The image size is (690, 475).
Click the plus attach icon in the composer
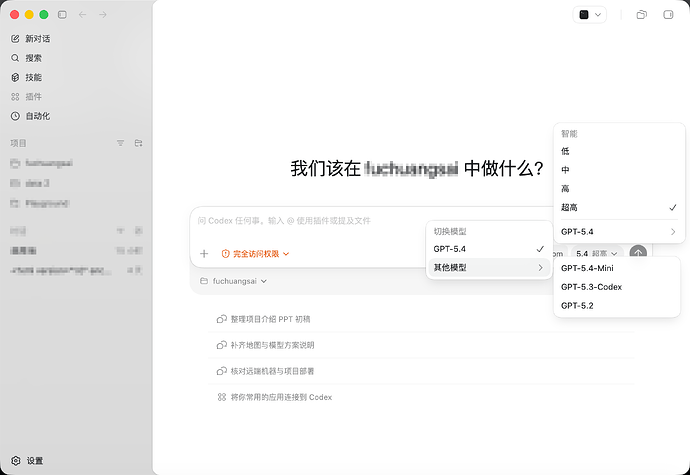[204, 254]
